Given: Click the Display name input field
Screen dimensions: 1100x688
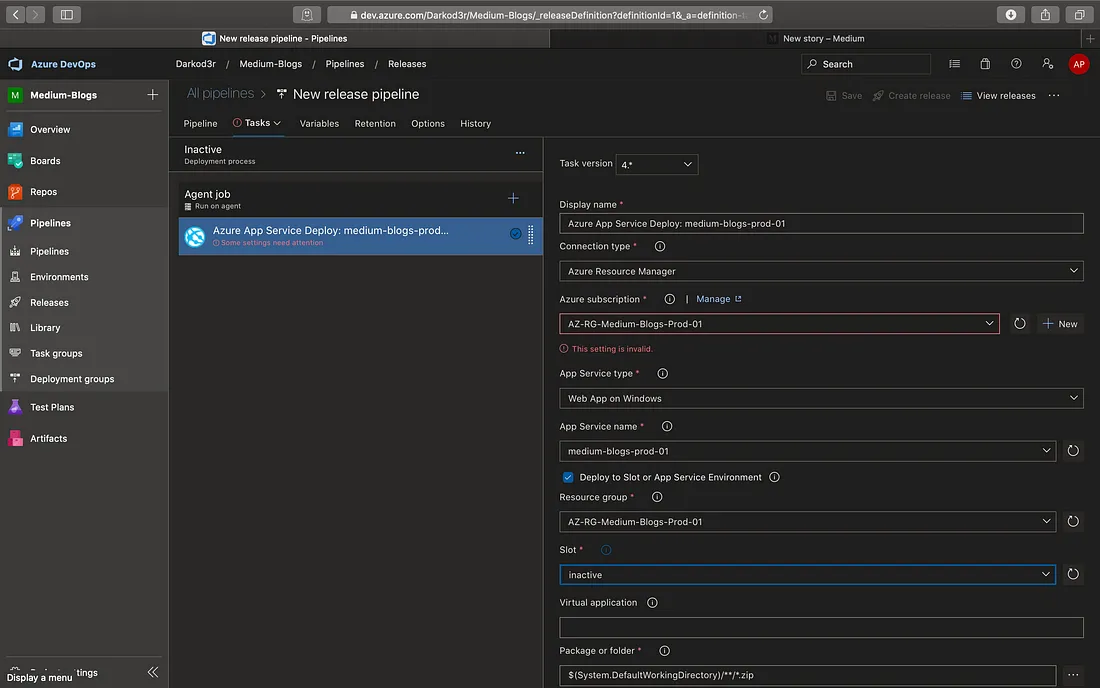Looking at the screenshot, I should pyautogui.click(x=821, y=224).
